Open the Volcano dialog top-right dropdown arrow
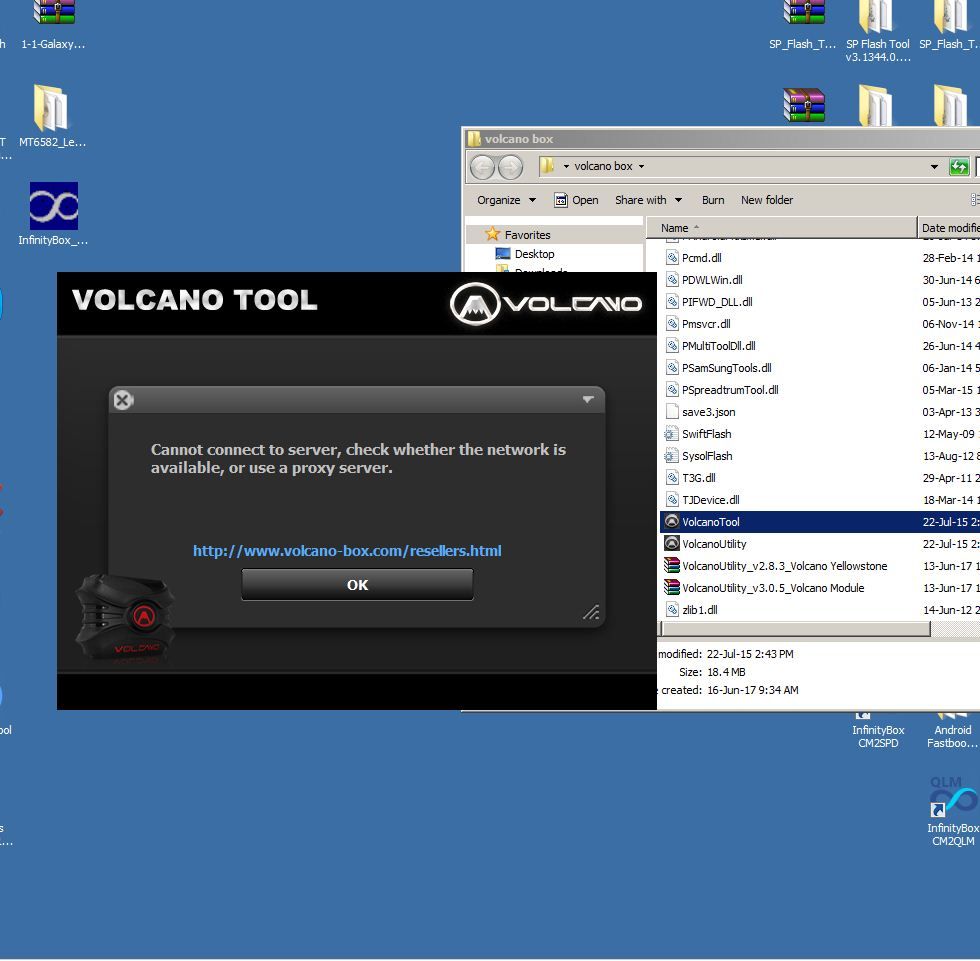Viewport: 980px width, 961px height. point(588,399)
